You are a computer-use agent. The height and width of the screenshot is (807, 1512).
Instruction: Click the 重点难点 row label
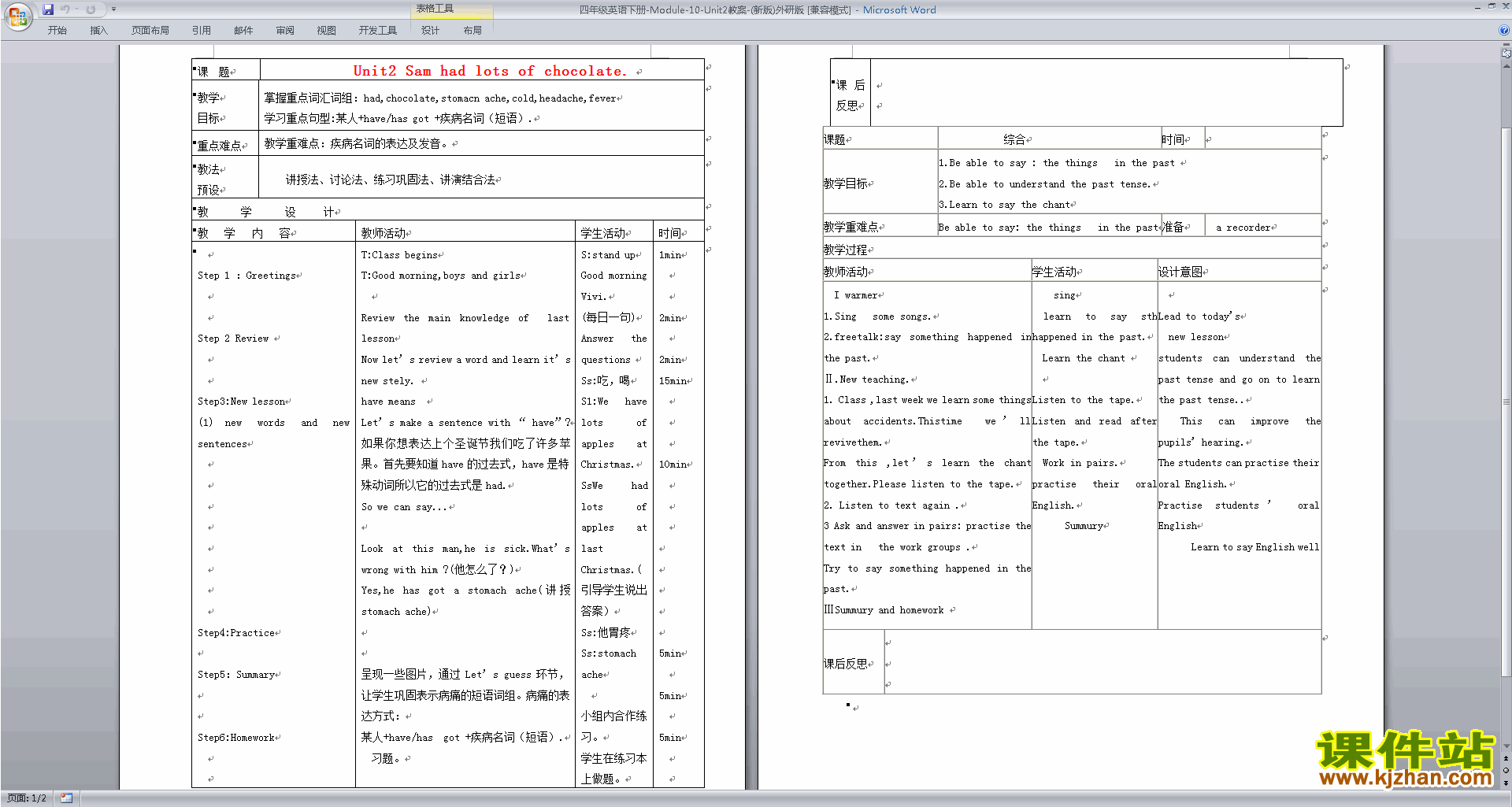[219, 146]
